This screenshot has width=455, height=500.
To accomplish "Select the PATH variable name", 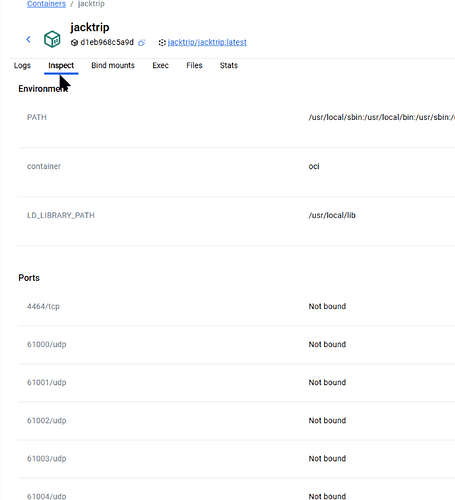I will (37, 117).
